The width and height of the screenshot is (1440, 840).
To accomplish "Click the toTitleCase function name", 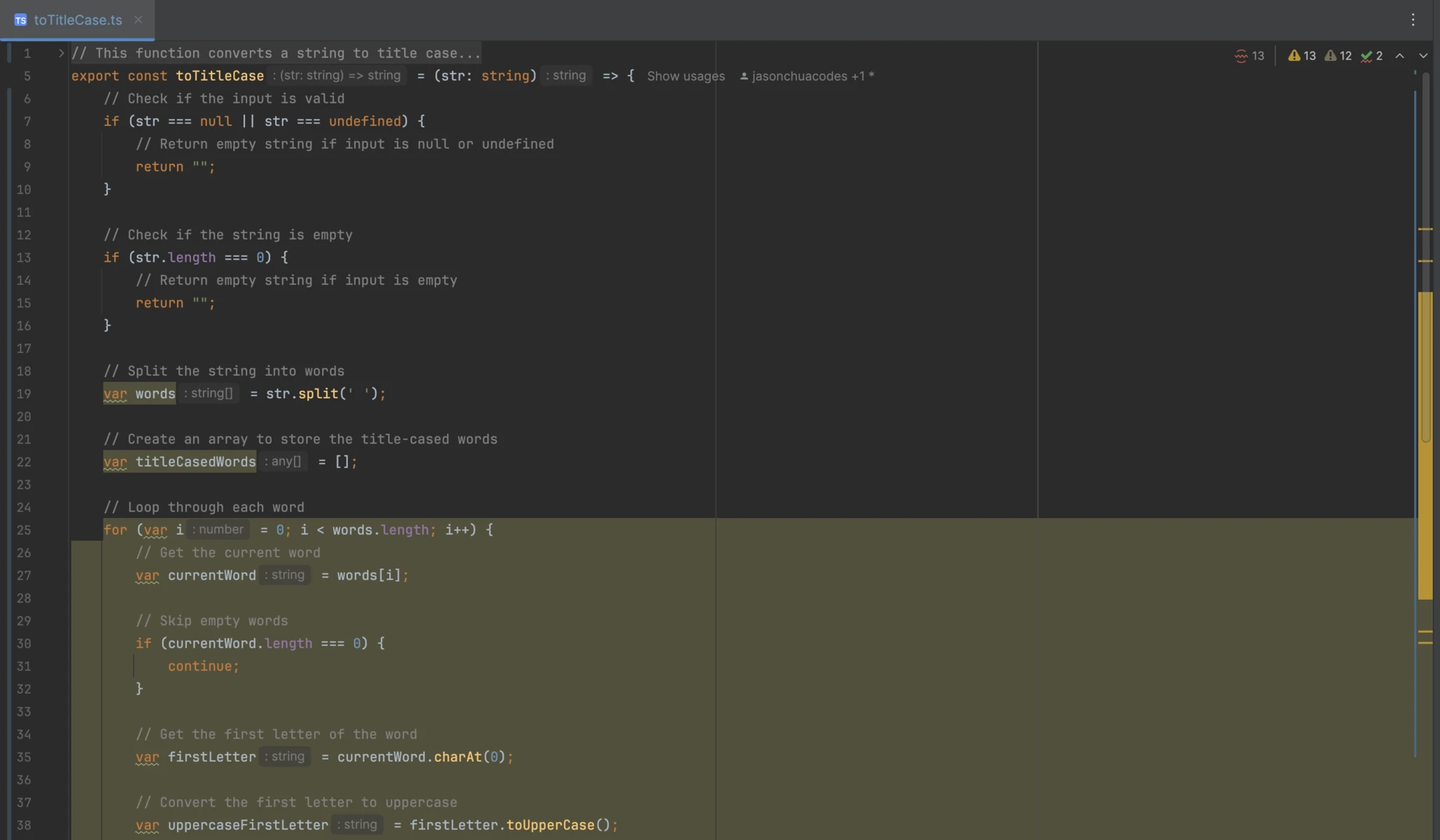I will coord(220,76).
